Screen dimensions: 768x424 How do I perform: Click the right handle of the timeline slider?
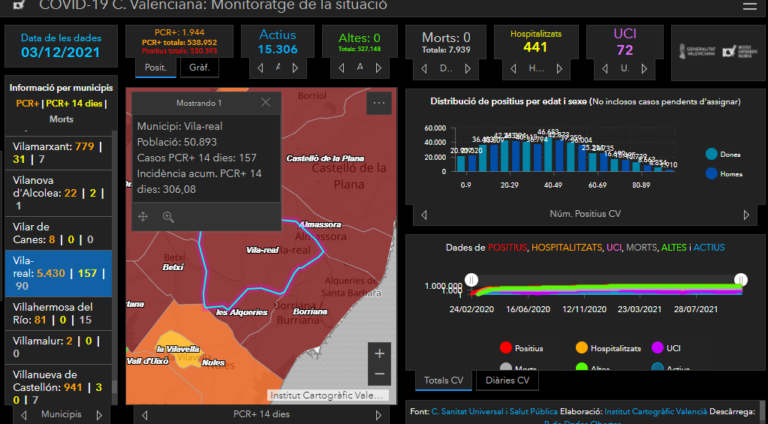coord(741,279)
